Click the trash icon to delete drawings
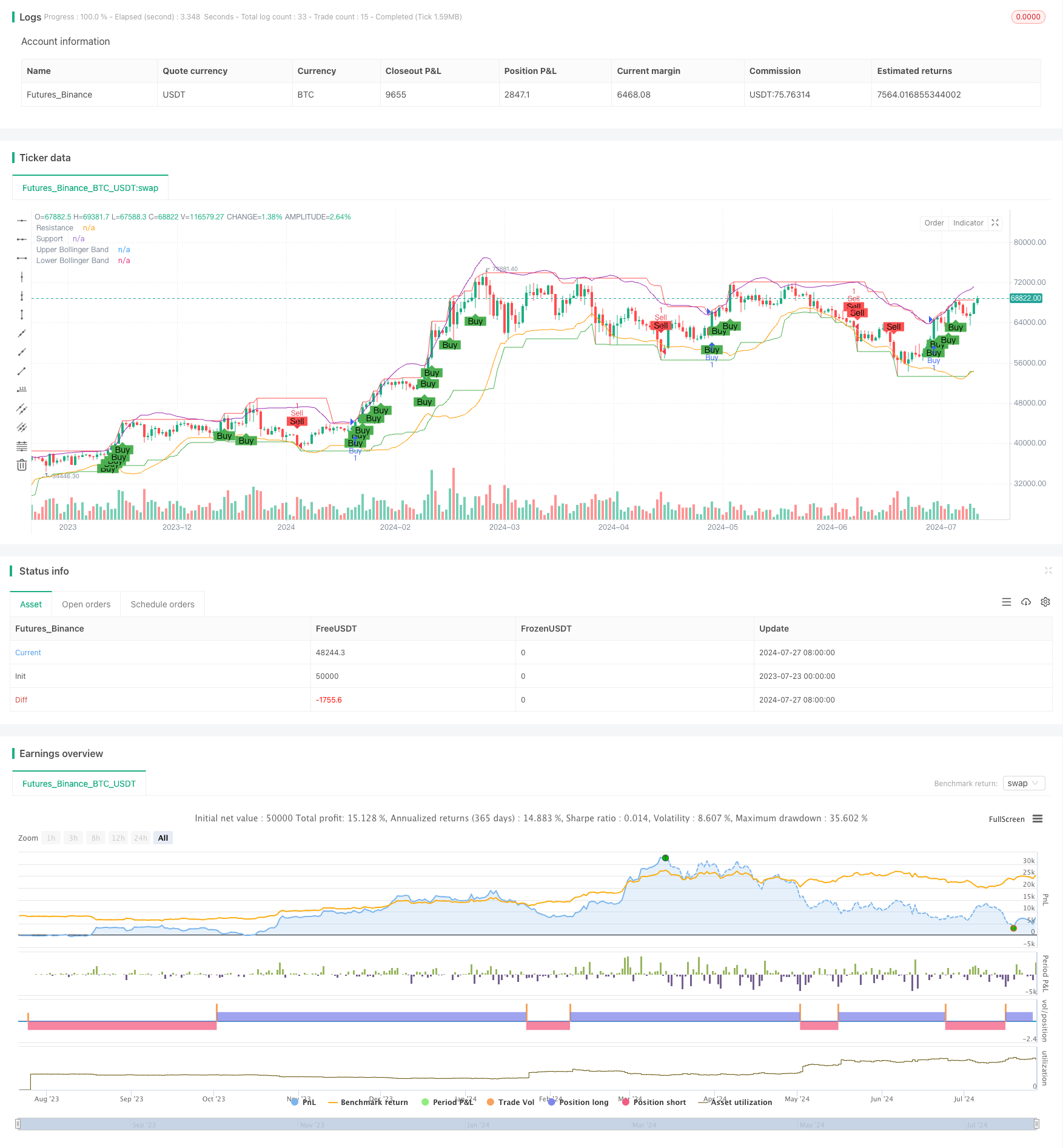This screenshot has height=1148, width=1063. [x=22, y=465]
